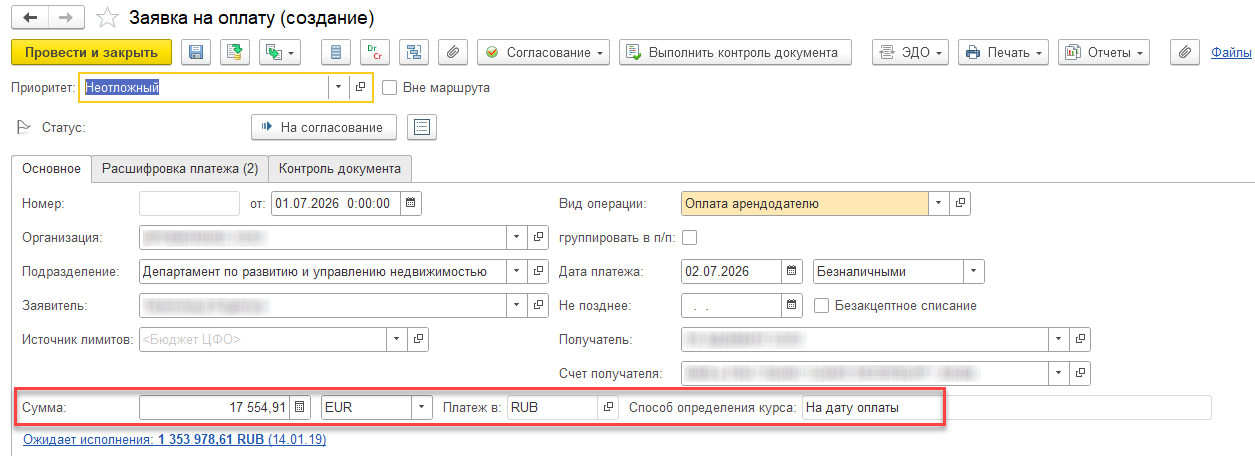Click the document date field 01.07.2026
This screenshot has height=456, width=1255.
tap(335, 203)
